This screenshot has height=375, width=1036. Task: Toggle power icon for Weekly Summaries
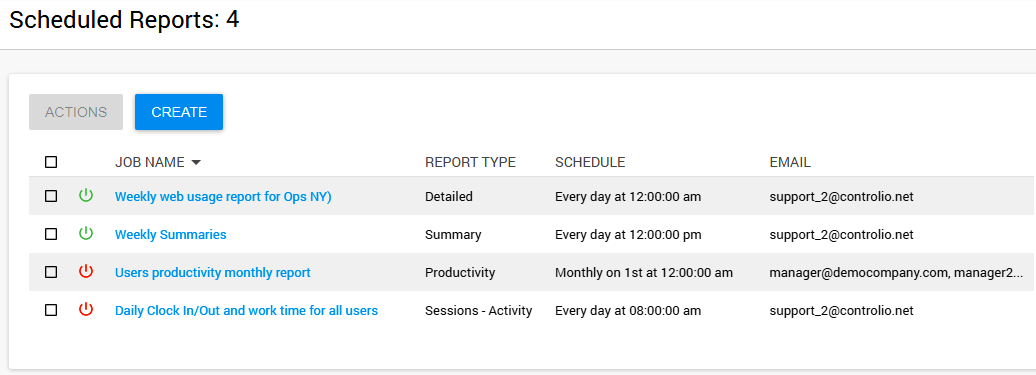(x=86, y=234)
